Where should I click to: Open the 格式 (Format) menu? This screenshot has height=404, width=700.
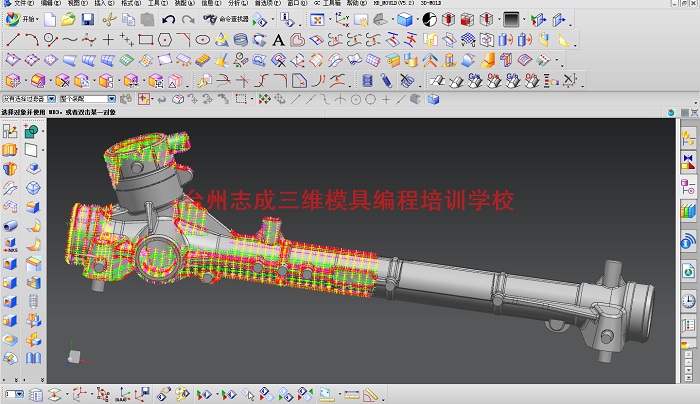(130, 3)
